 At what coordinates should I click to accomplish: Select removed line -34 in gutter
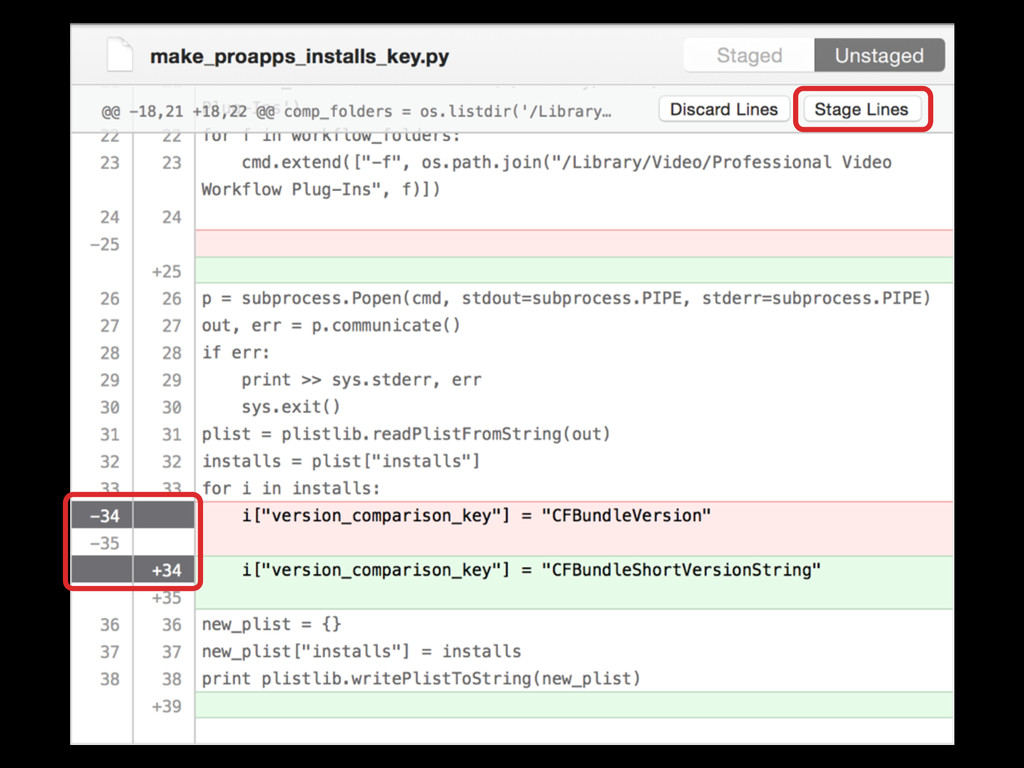103,516
